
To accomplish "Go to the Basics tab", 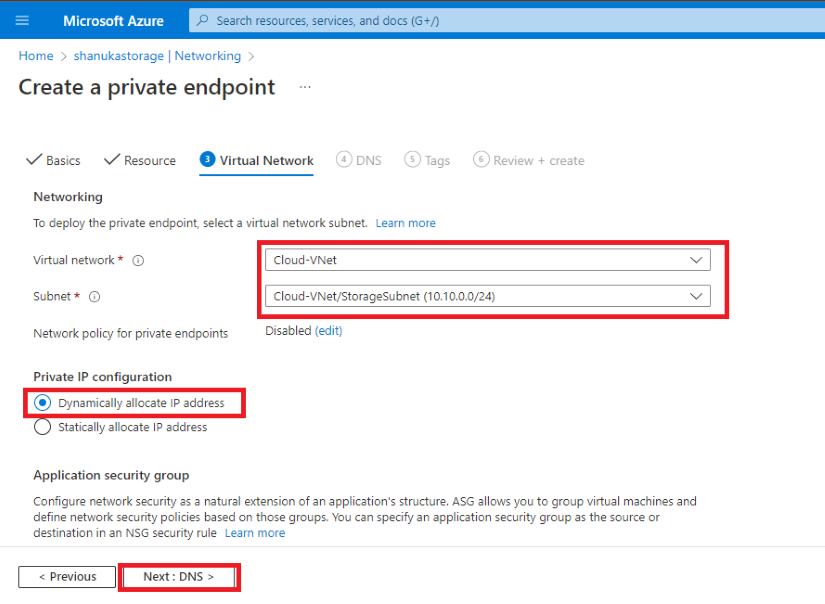I will click(53, 160).
